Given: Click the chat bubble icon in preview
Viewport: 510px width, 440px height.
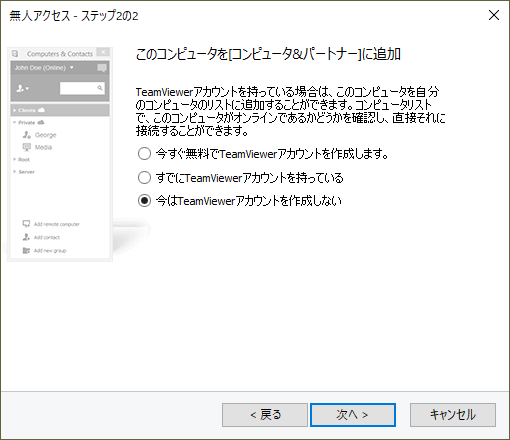Looking at the screenshot, I should tap(102, 68).
